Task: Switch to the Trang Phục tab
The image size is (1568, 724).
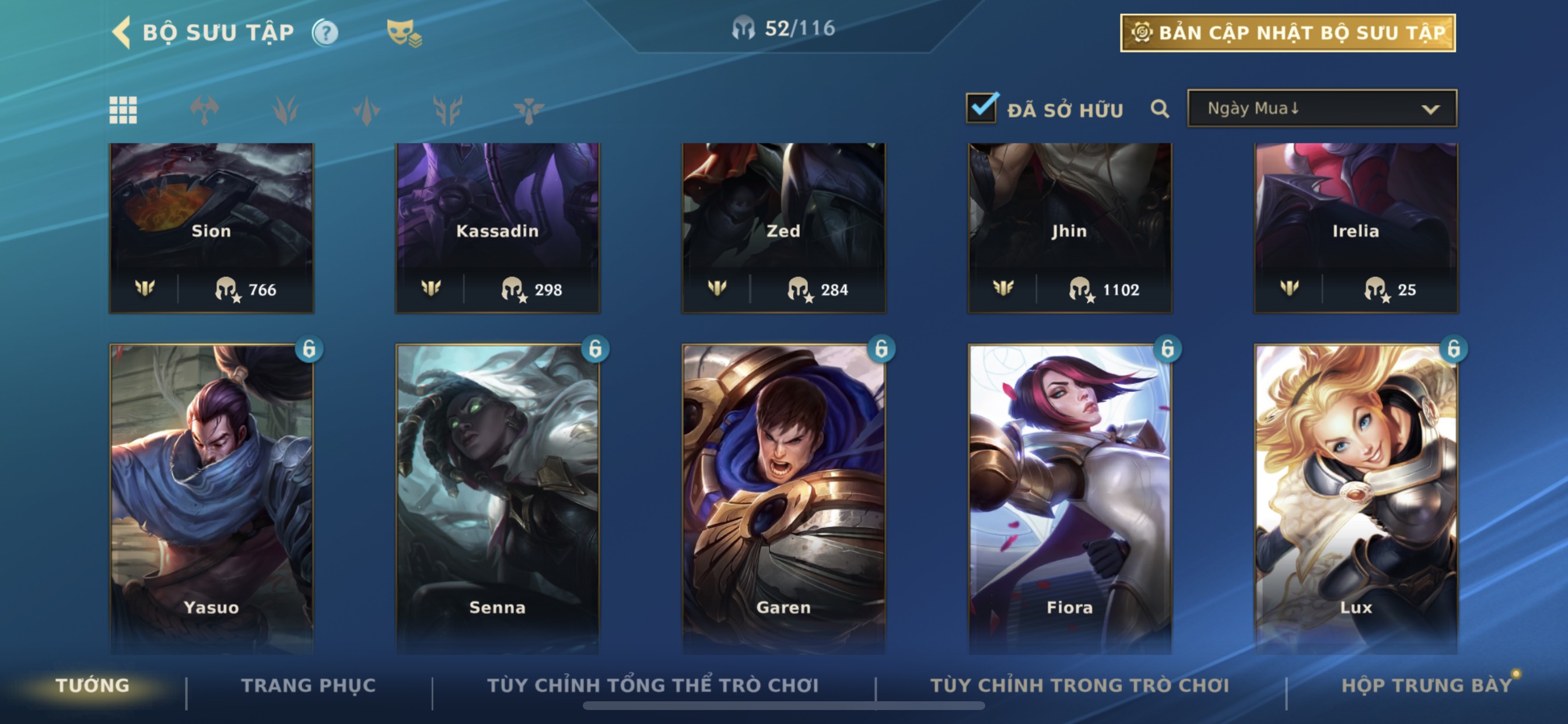Action: tap(309, 685)
